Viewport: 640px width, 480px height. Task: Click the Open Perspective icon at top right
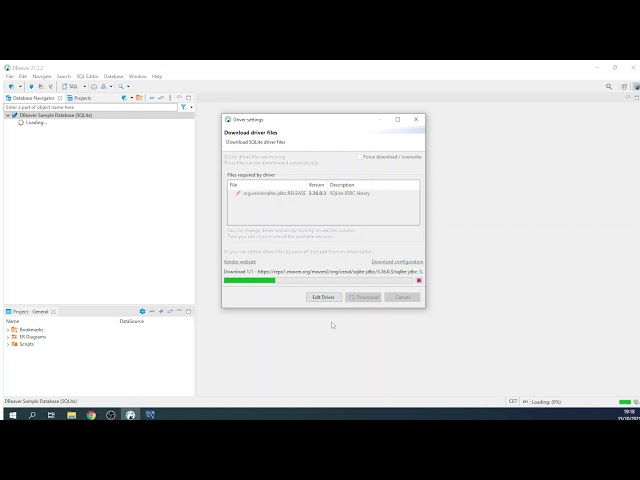pos(624,87)
